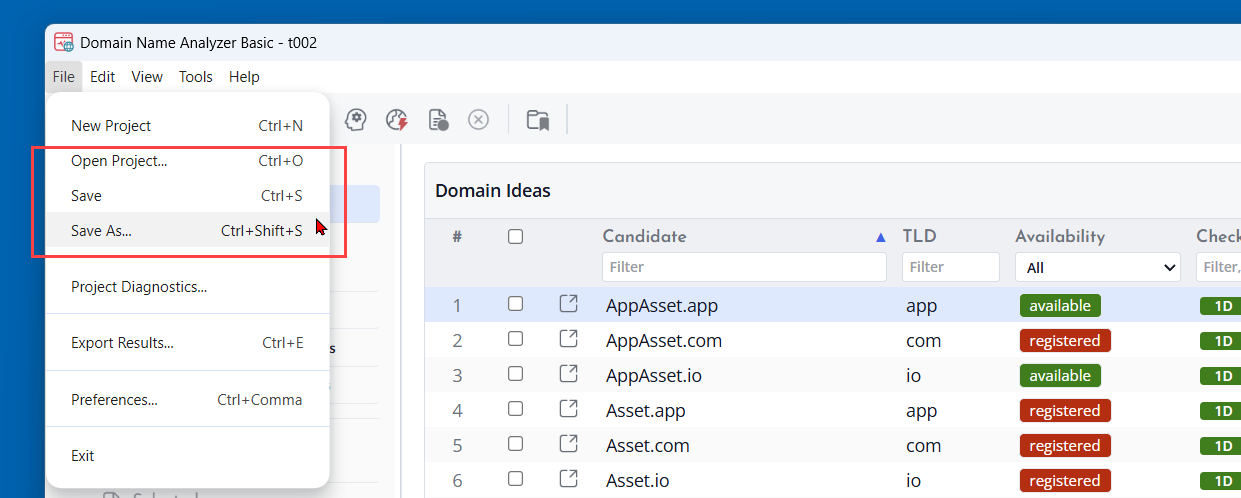Screen dimensions: 1241x498
Task: Click the folder with bookmark toolbar icon
Action: (538, 120)
